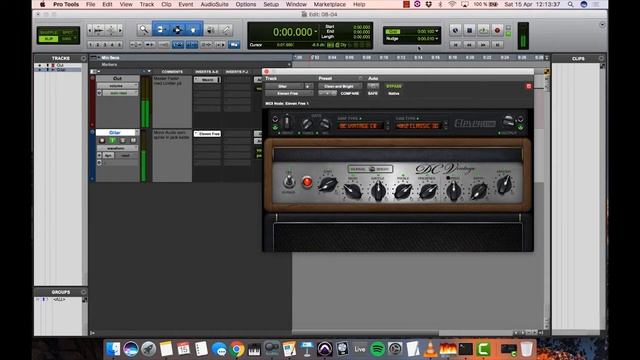Open the File menu
640x360 pixels.
click(91, 4)
